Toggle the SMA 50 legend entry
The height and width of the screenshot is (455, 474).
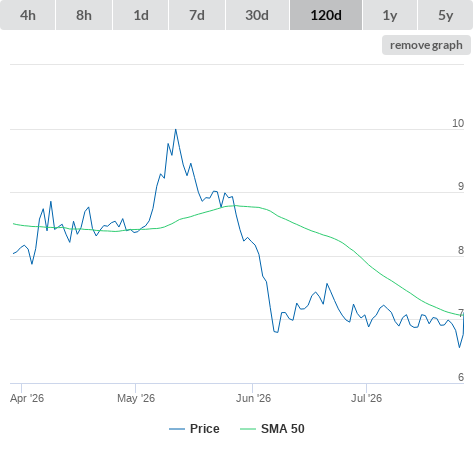click(283, 429)
